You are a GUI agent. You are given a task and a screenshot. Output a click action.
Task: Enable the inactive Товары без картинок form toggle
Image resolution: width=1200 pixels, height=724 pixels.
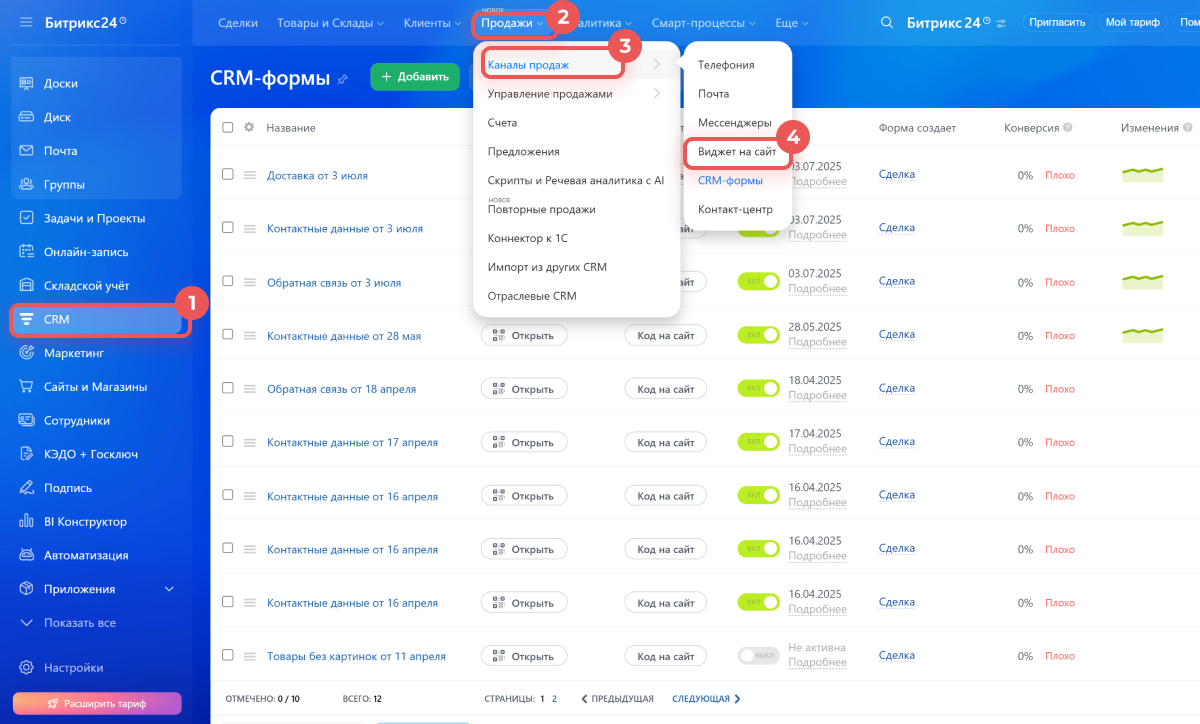758,656
